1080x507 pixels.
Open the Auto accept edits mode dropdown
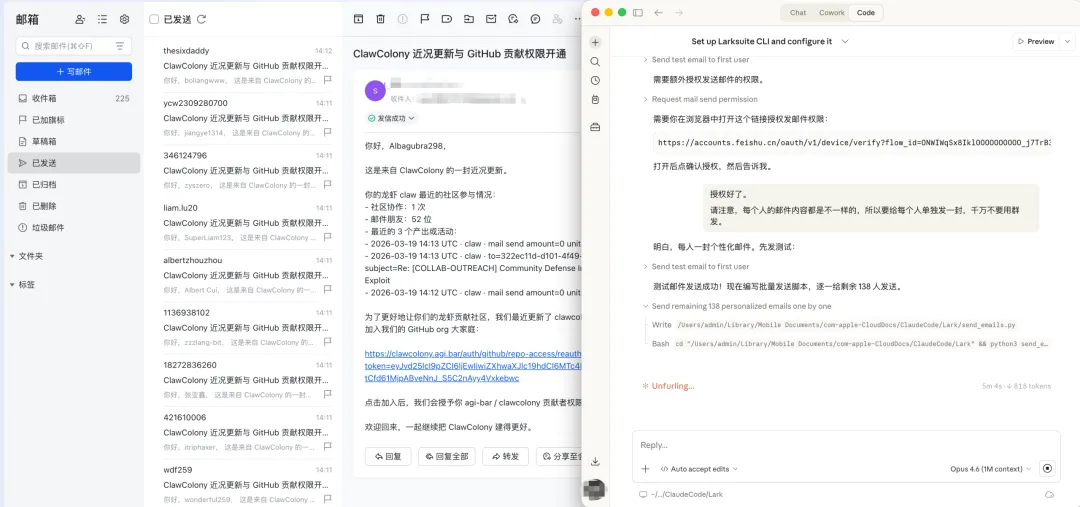coord(699,468)
